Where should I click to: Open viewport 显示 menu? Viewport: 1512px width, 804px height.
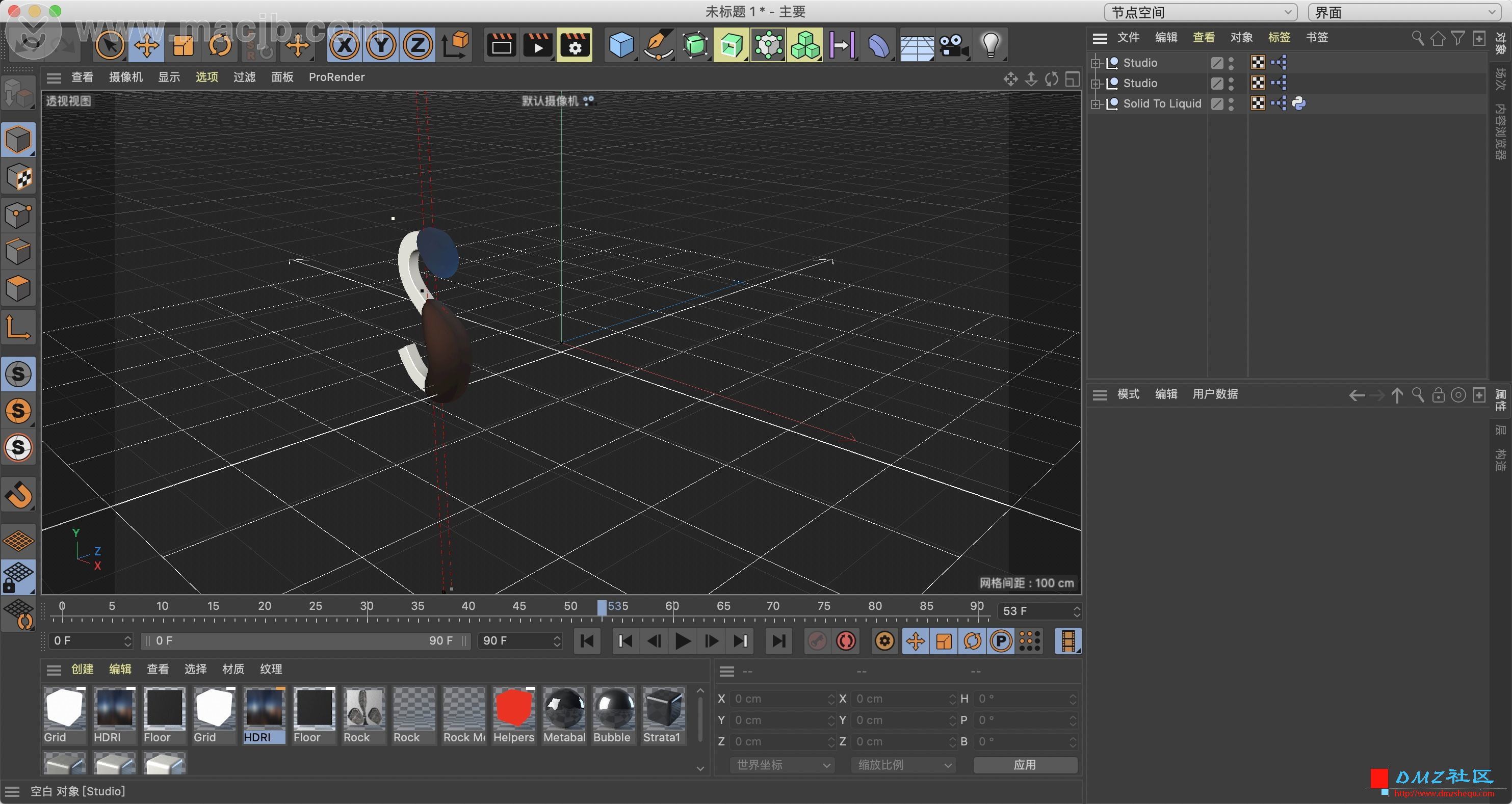[x=169, y=77]
